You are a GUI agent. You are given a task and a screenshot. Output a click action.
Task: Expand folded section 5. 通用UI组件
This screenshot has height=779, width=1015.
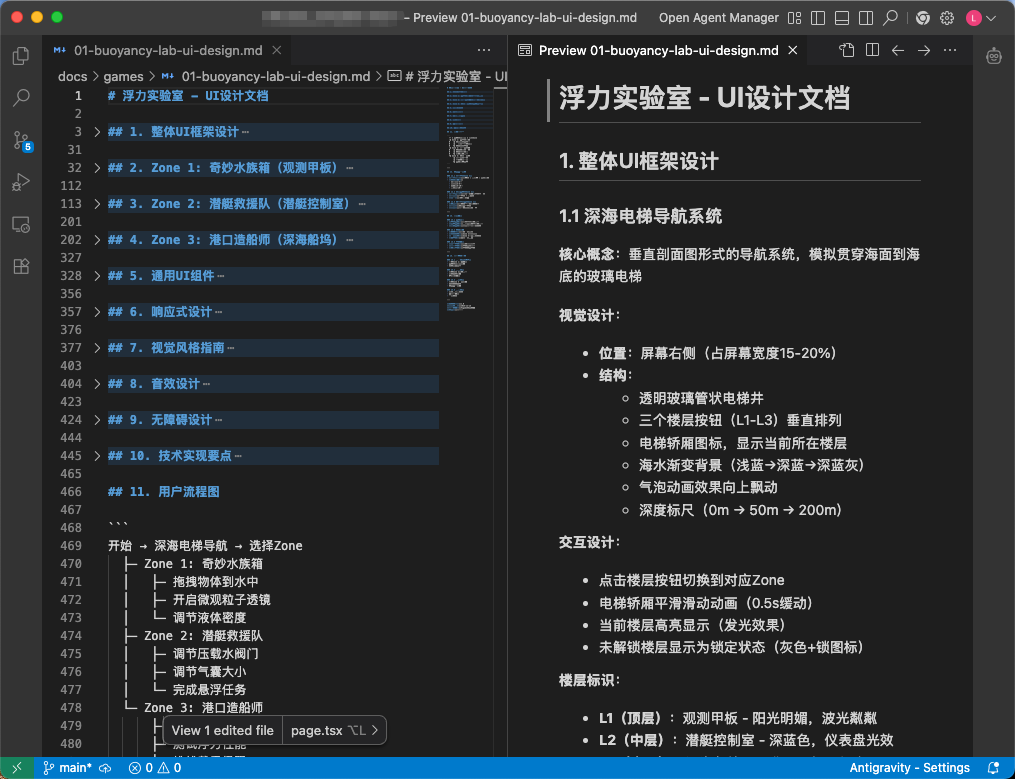tap(96, 276)
